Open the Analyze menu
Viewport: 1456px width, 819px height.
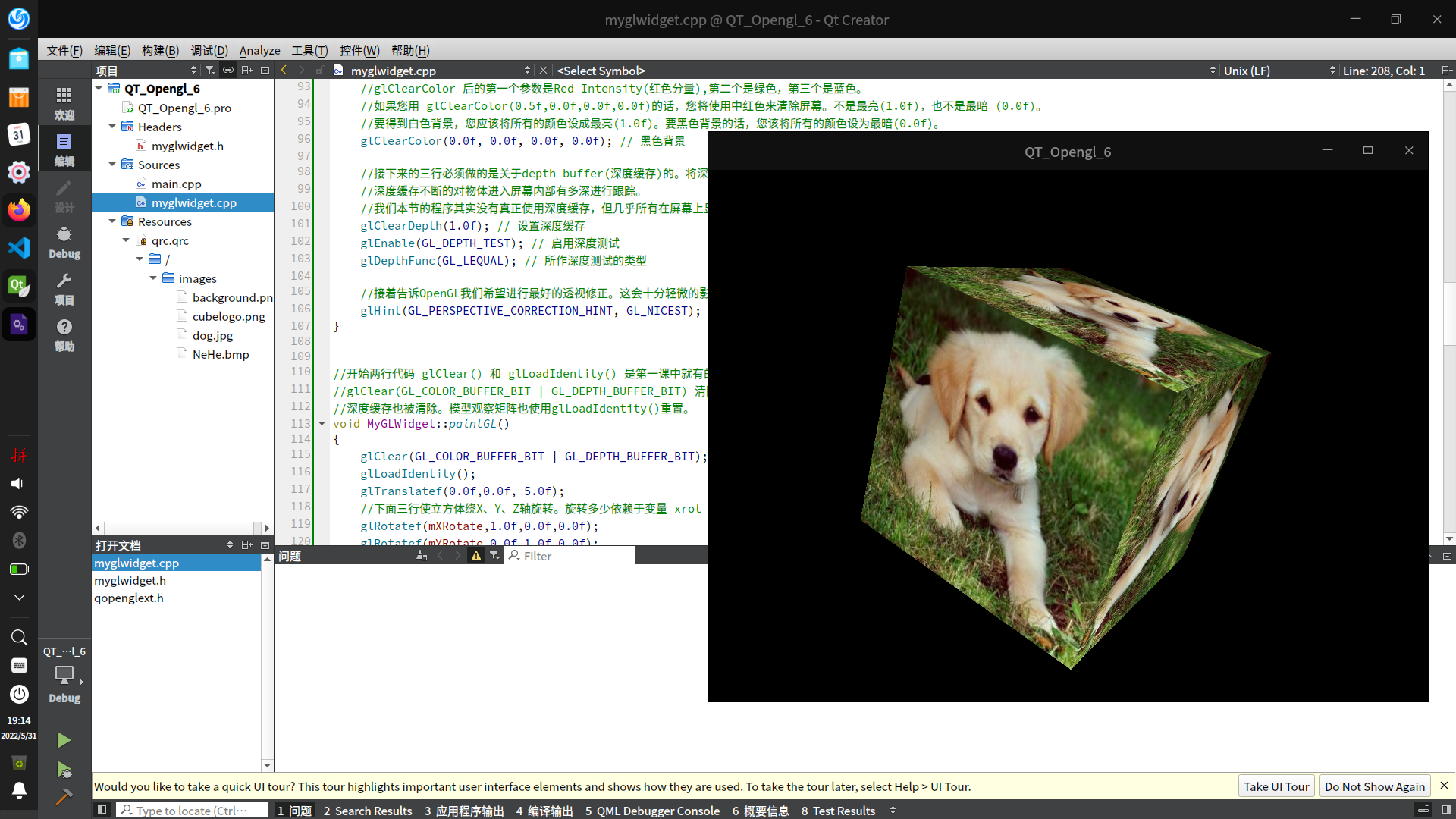coord(259,51)
